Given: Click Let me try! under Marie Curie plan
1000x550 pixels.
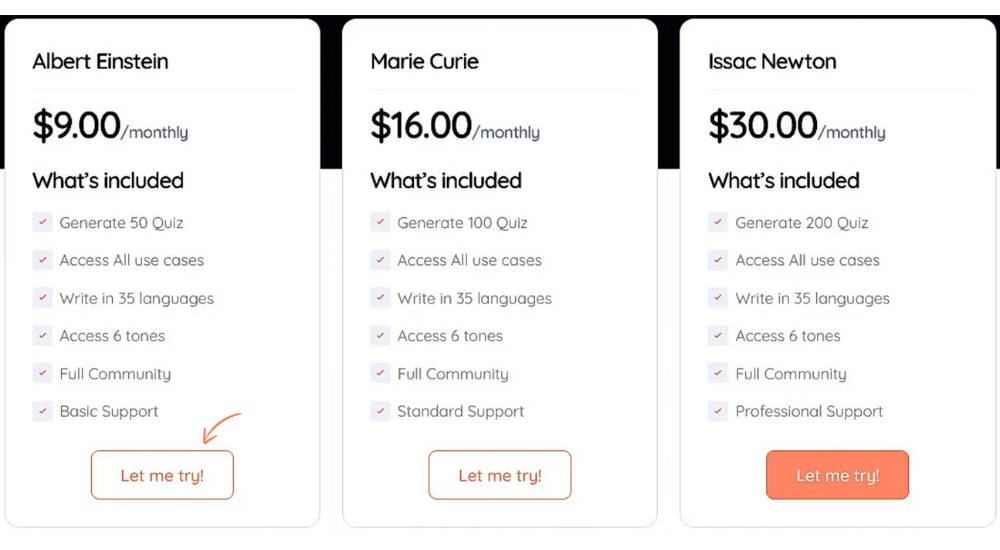Looking at the screenshot, I should [499, 475].
